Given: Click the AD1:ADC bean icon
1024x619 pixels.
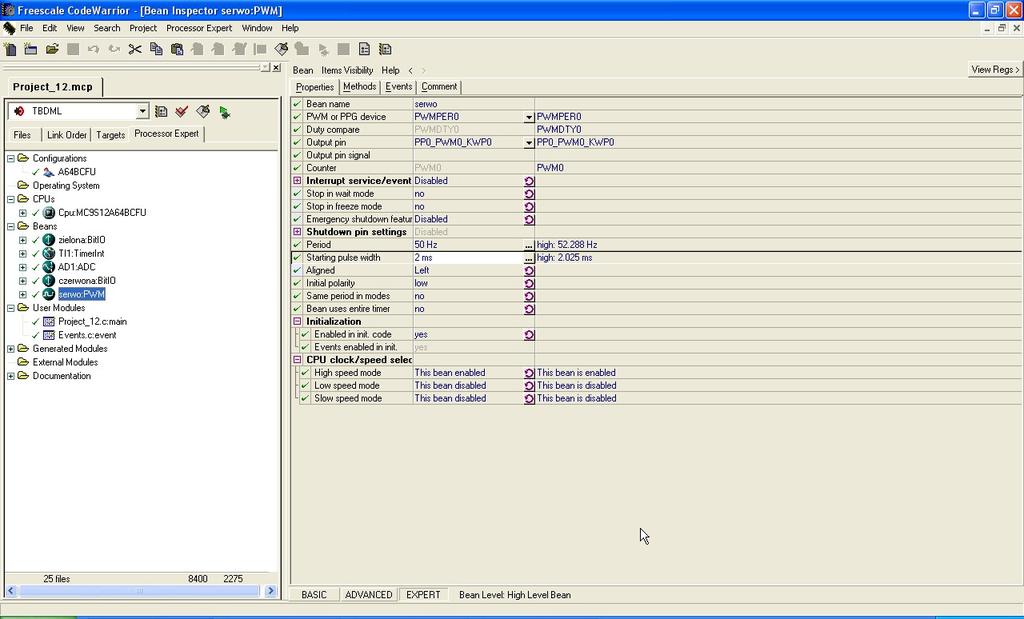Looking at the screenshot, I should click(x=49, y=267).
